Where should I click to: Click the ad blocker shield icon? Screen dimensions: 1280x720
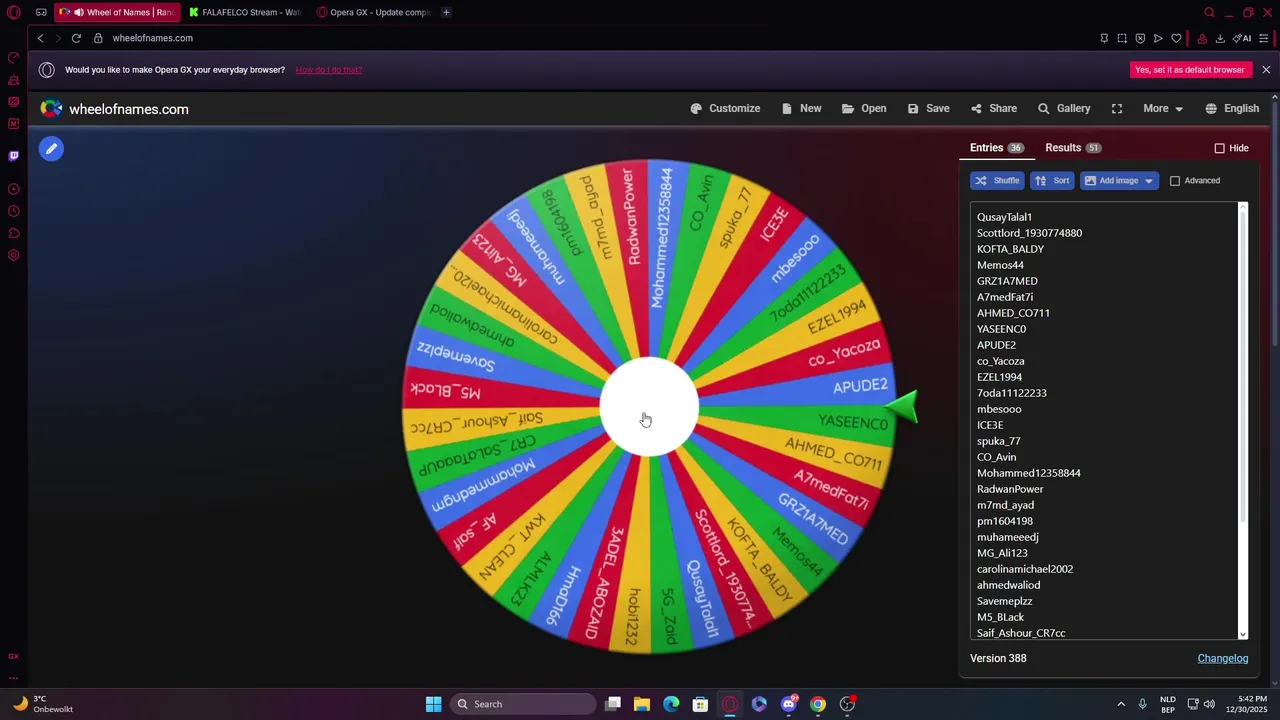(x=1140, y=38)
